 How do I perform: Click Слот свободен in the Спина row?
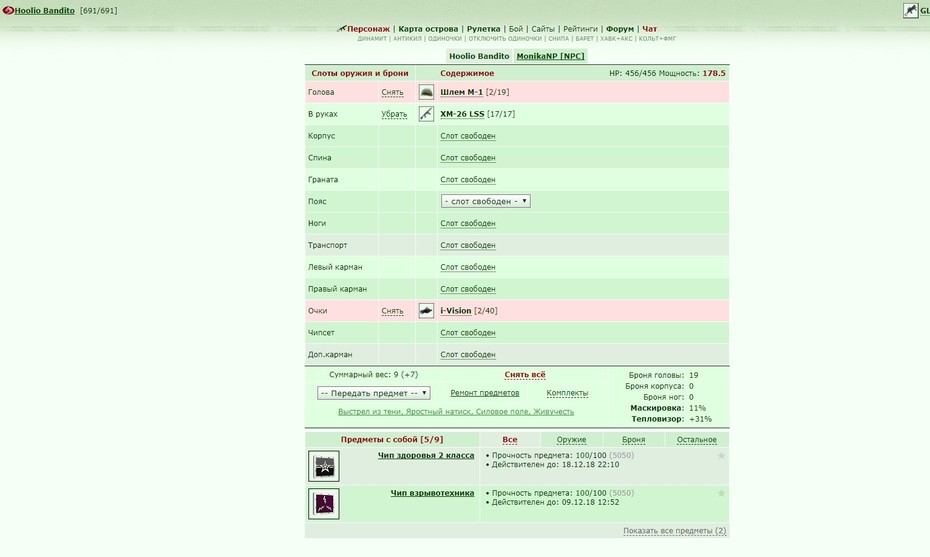coord(468,158)
